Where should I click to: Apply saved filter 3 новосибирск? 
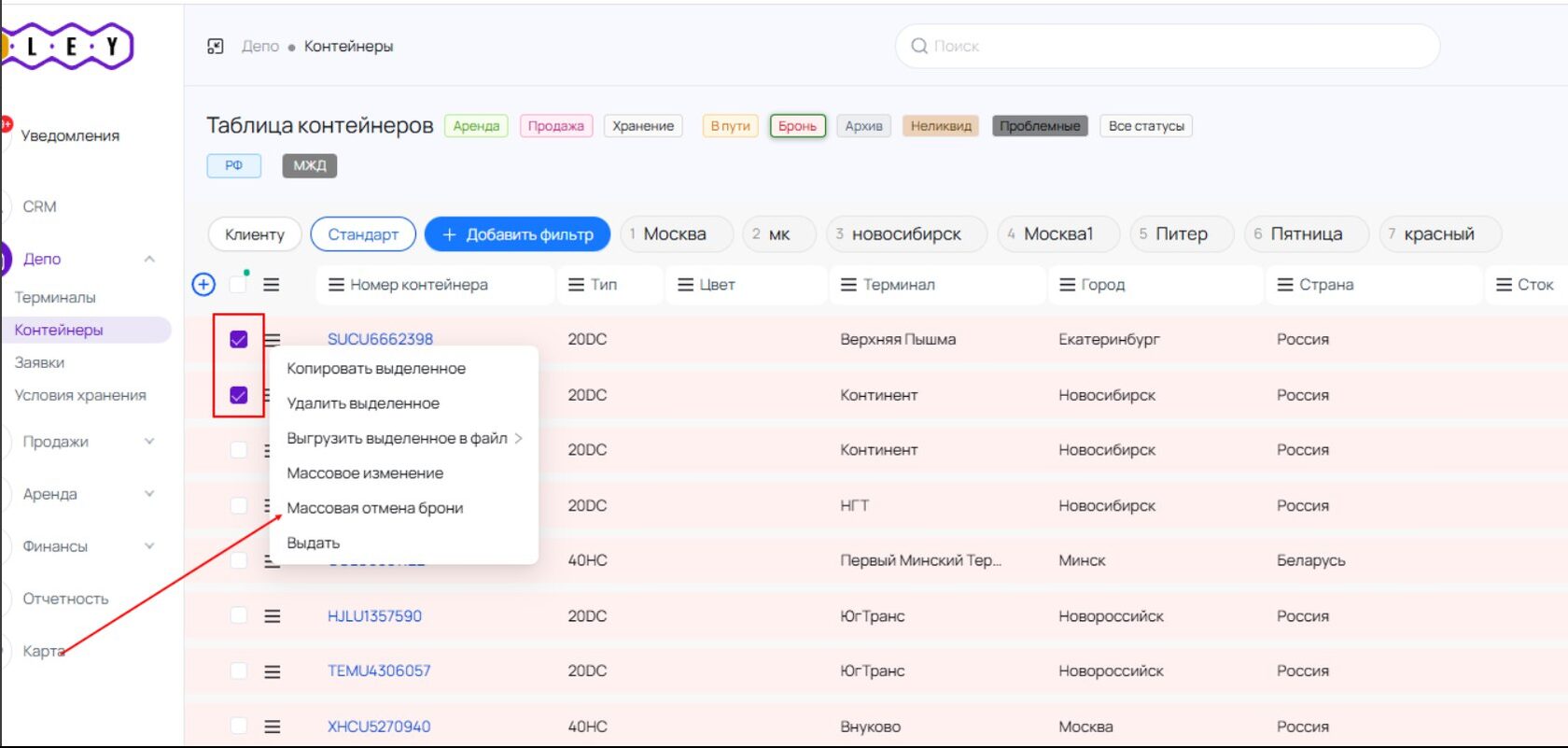pos(906,234)
